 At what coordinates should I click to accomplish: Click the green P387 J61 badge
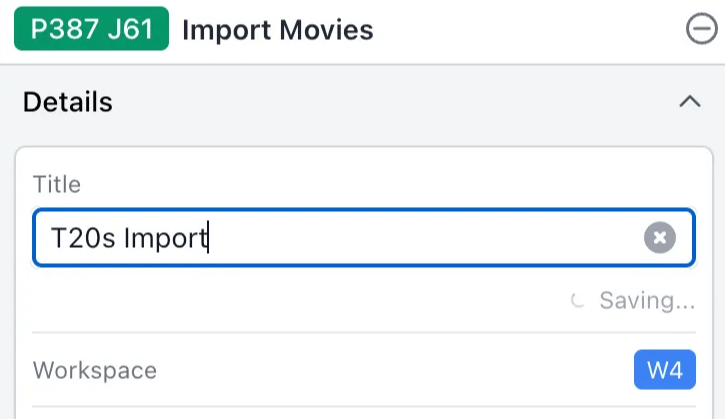pos(91,30)
